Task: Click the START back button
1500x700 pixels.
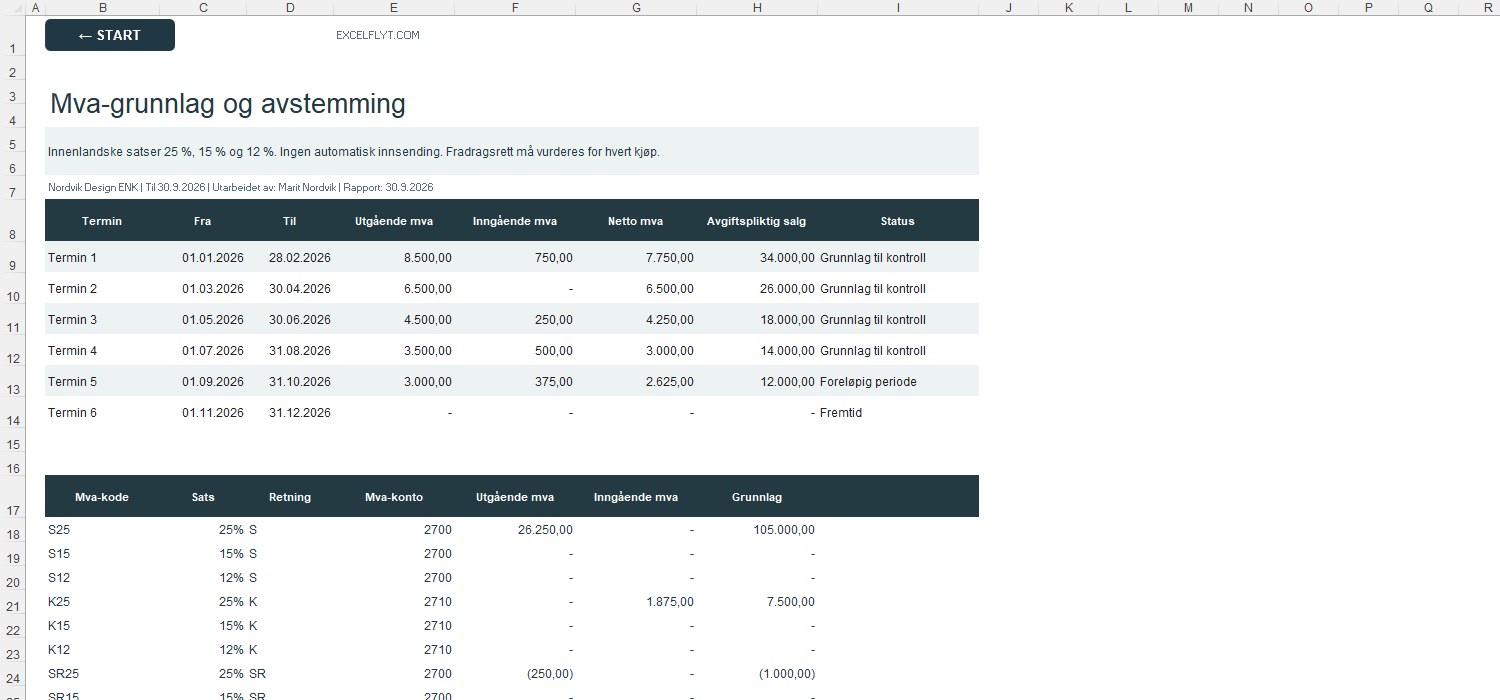Action: pyautogui.click(x=110, y=35)
